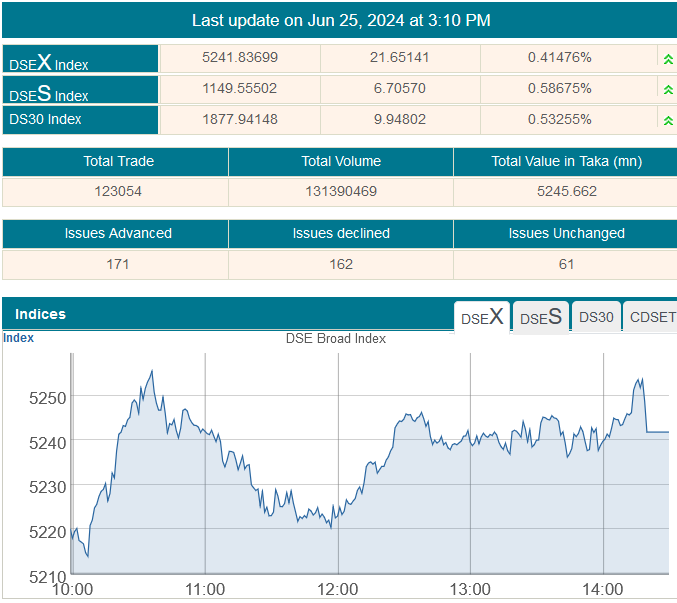Click the DS30 Index green up-arrow icon
The image size is (677, 603).
pyautogui.click(x=667, y=121)
